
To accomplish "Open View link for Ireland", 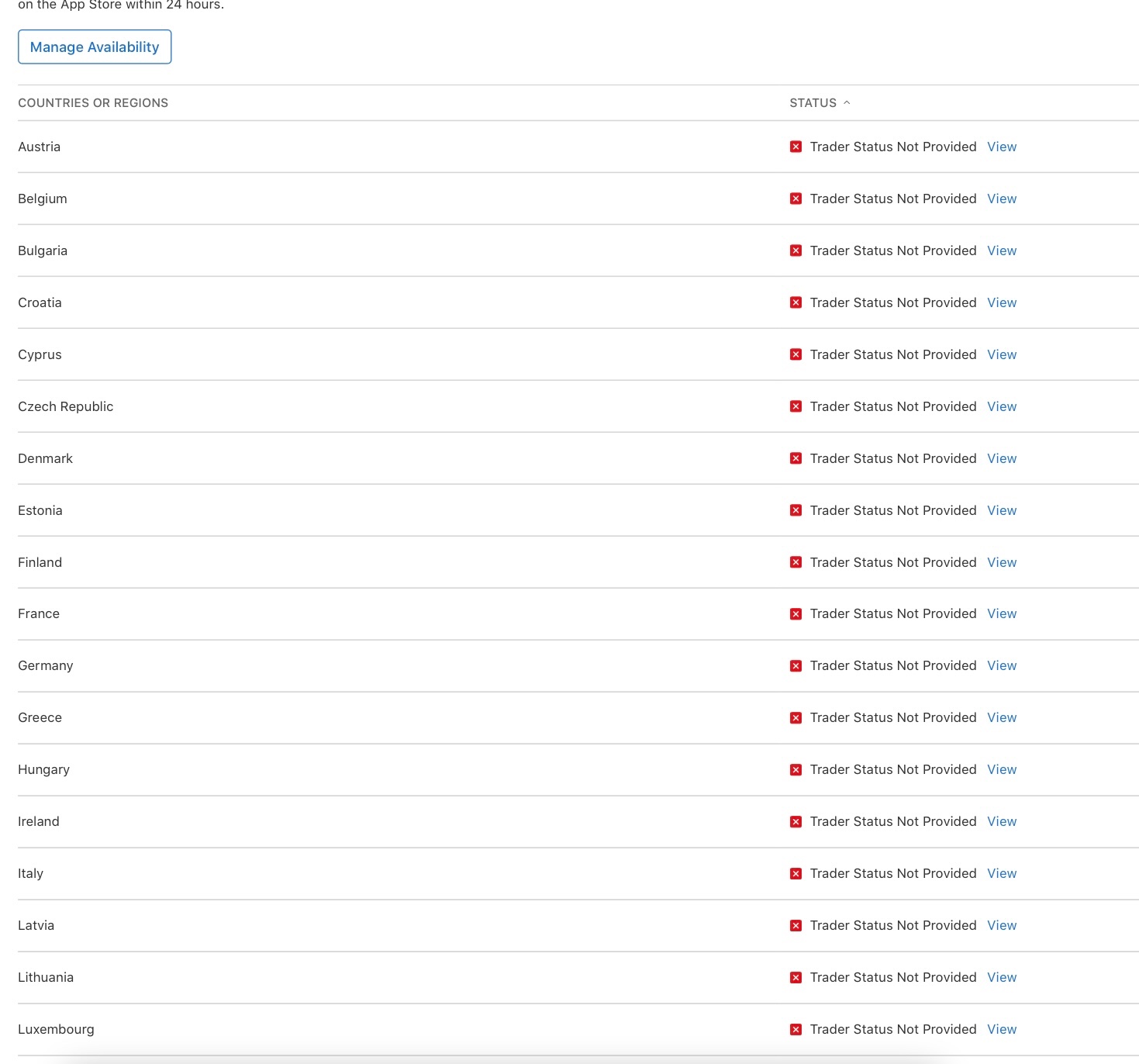I will click(x=1002, y=821).
